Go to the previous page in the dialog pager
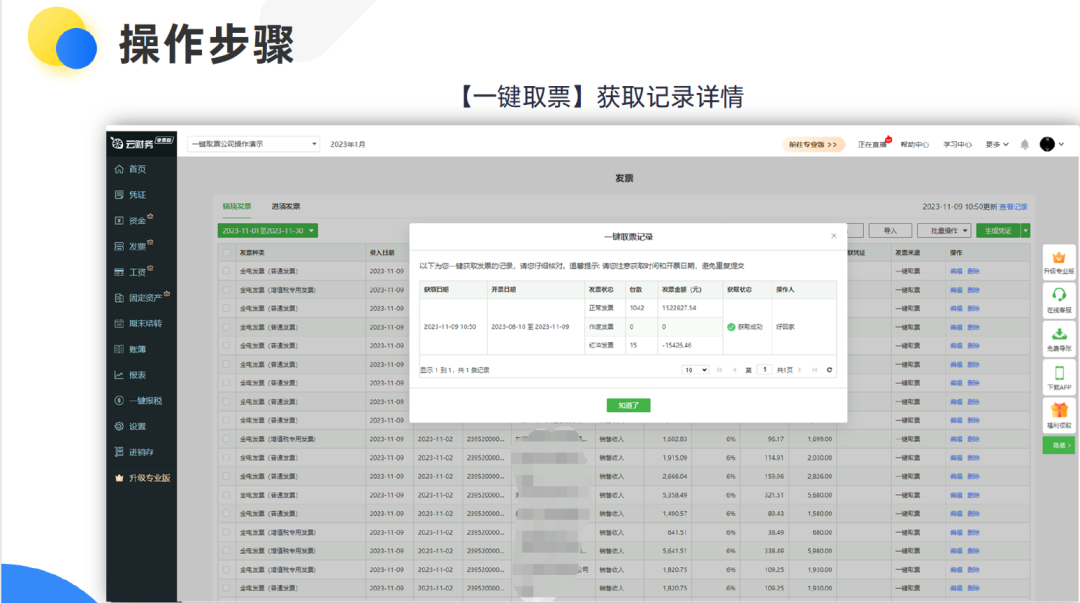This screenshot has height=603, width=1080. click(x=734, y=370)
